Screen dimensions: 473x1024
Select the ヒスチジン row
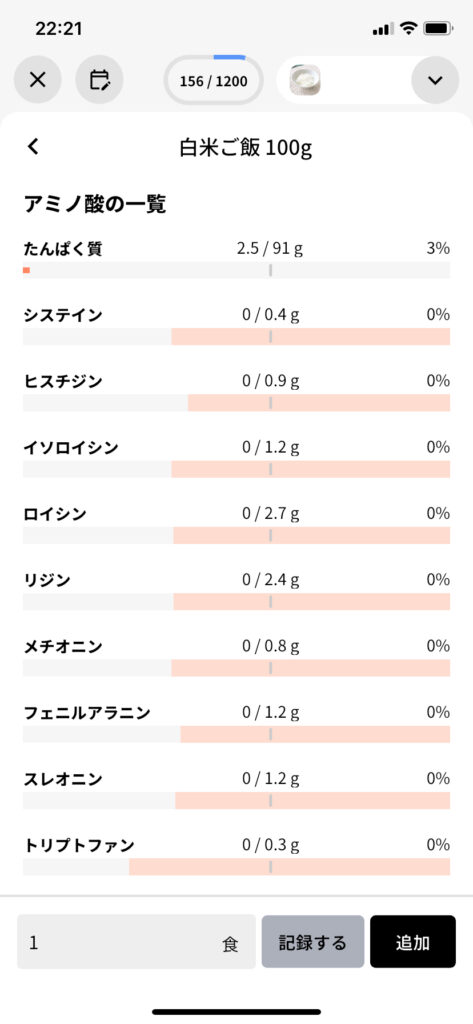236,392
